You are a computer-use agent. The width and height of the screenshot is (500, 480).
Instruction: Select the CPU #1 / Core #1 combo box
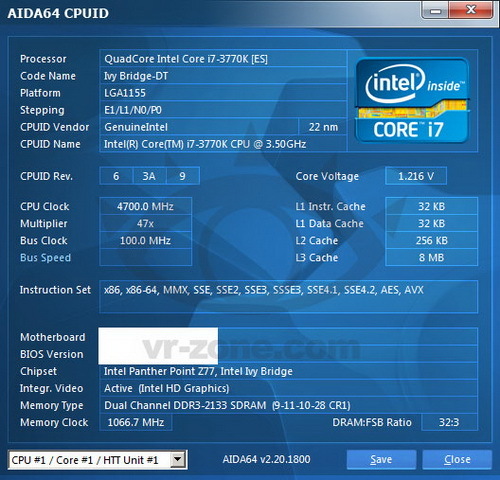point(97,460)
